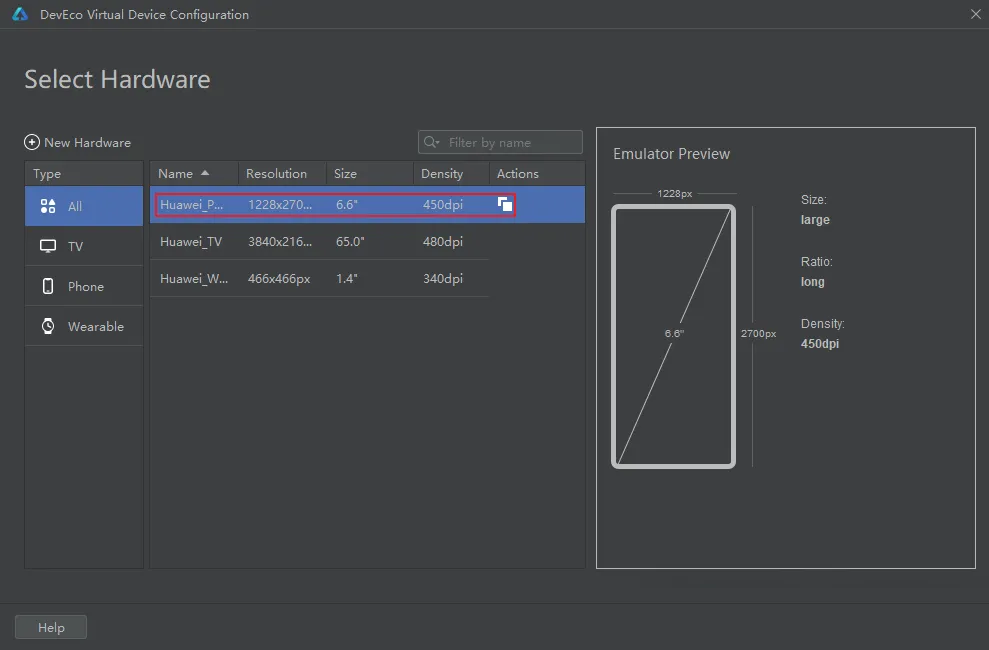Click the phone outline emulator preview
Screen dimensions: 989x650
tap(674, 336)
